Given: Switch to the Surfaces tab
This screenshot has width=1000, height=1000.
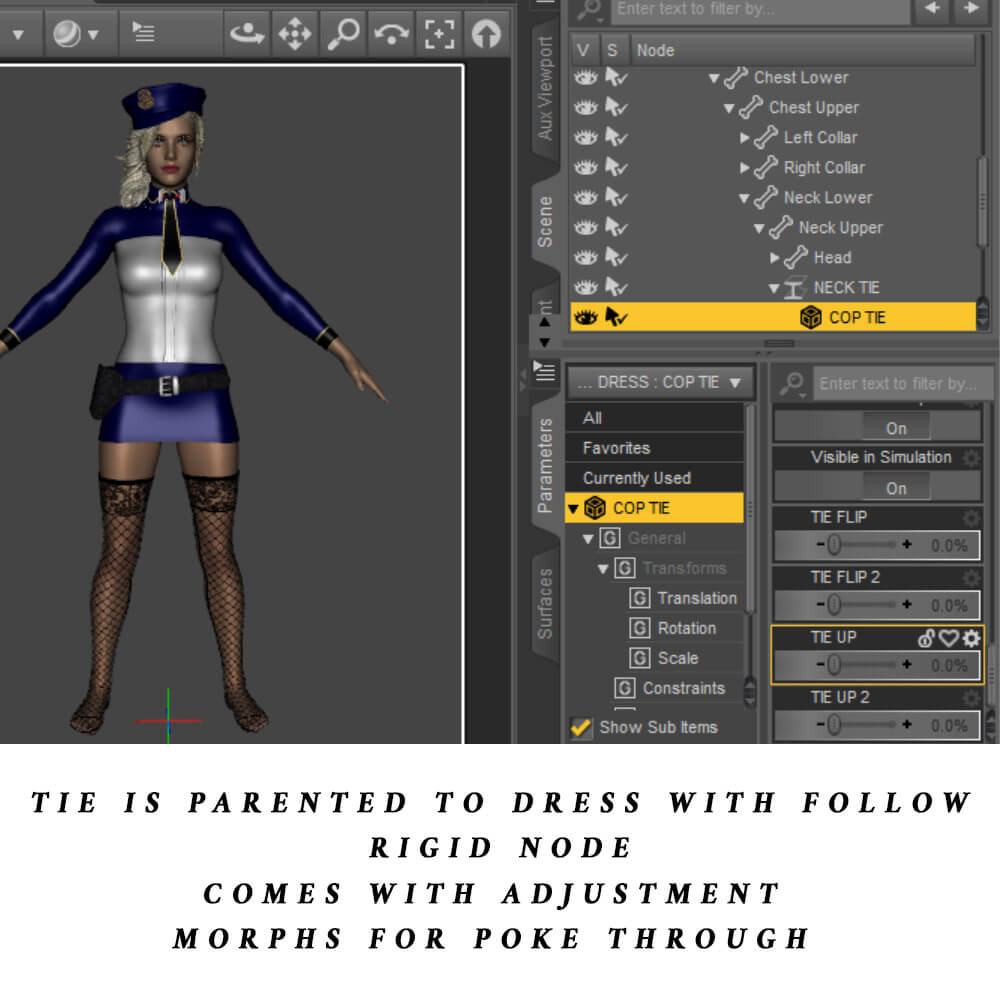Looking at the screenshot, I should (545, 603).
